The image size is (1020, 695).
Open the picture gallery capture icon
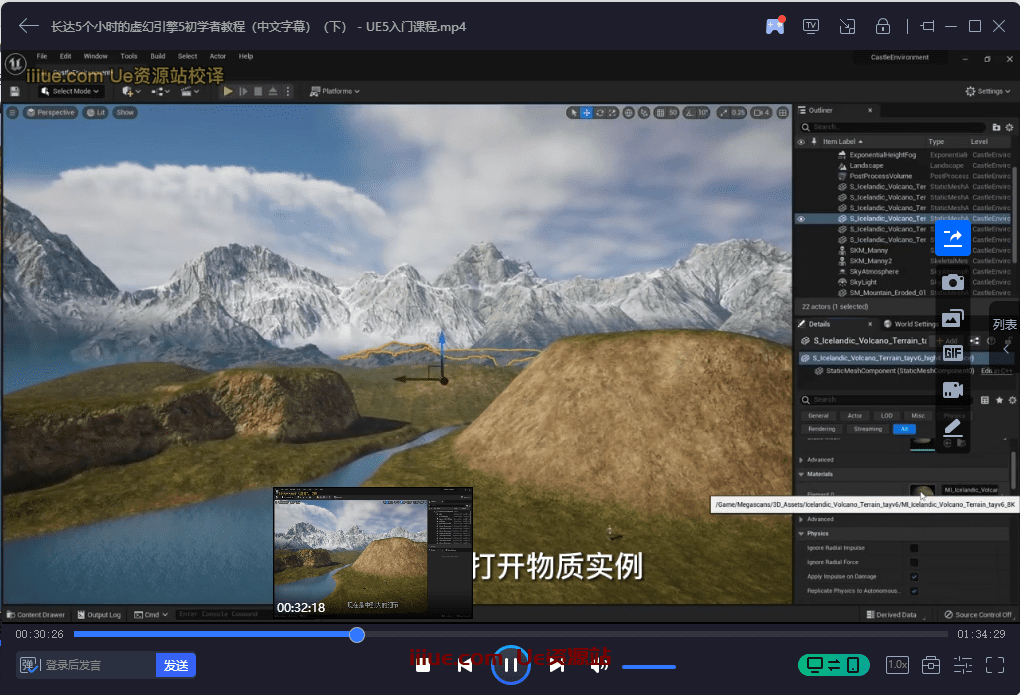(x=952, y=319)
